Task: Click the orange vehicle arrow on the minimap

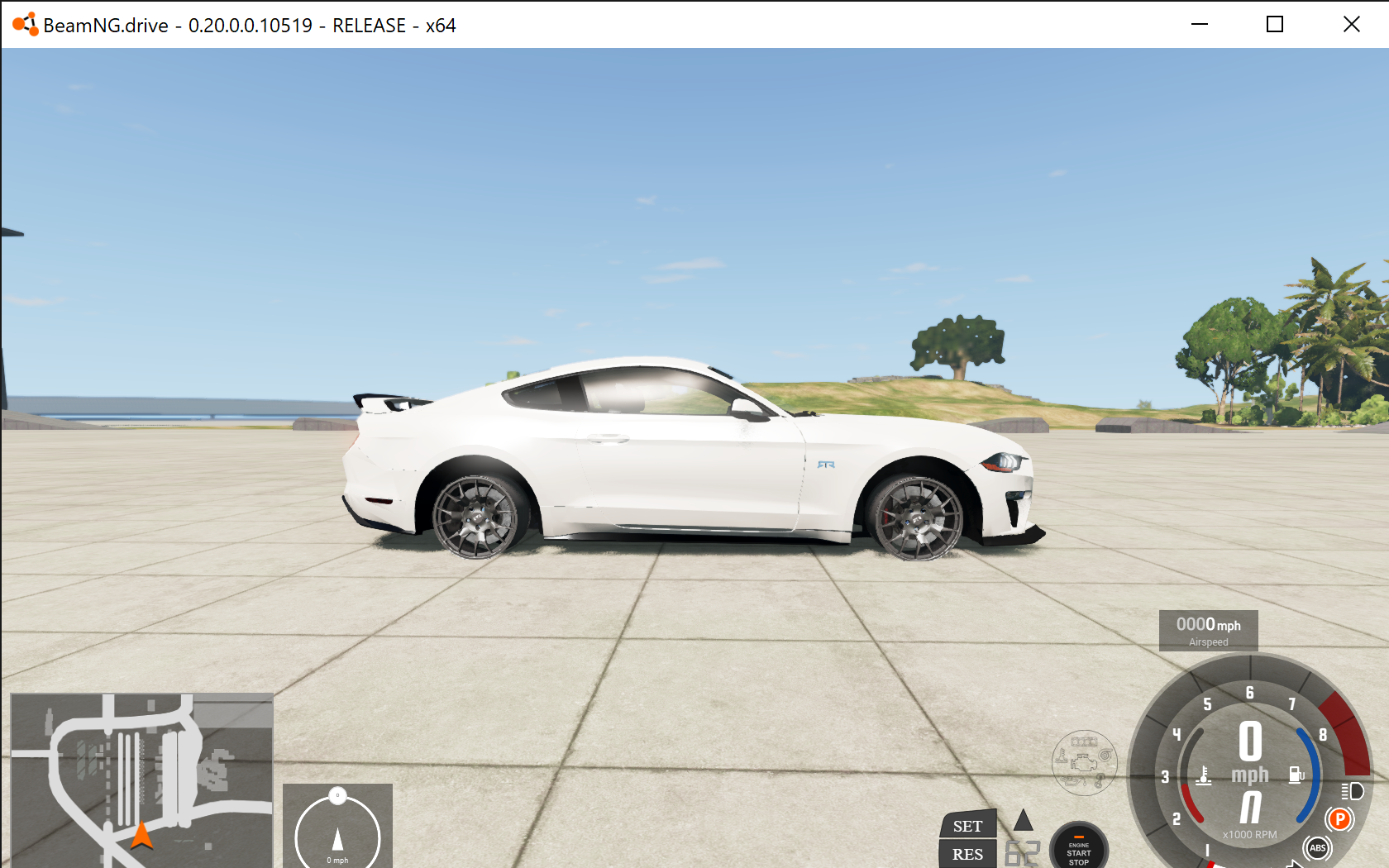Action: pos(142,835)
